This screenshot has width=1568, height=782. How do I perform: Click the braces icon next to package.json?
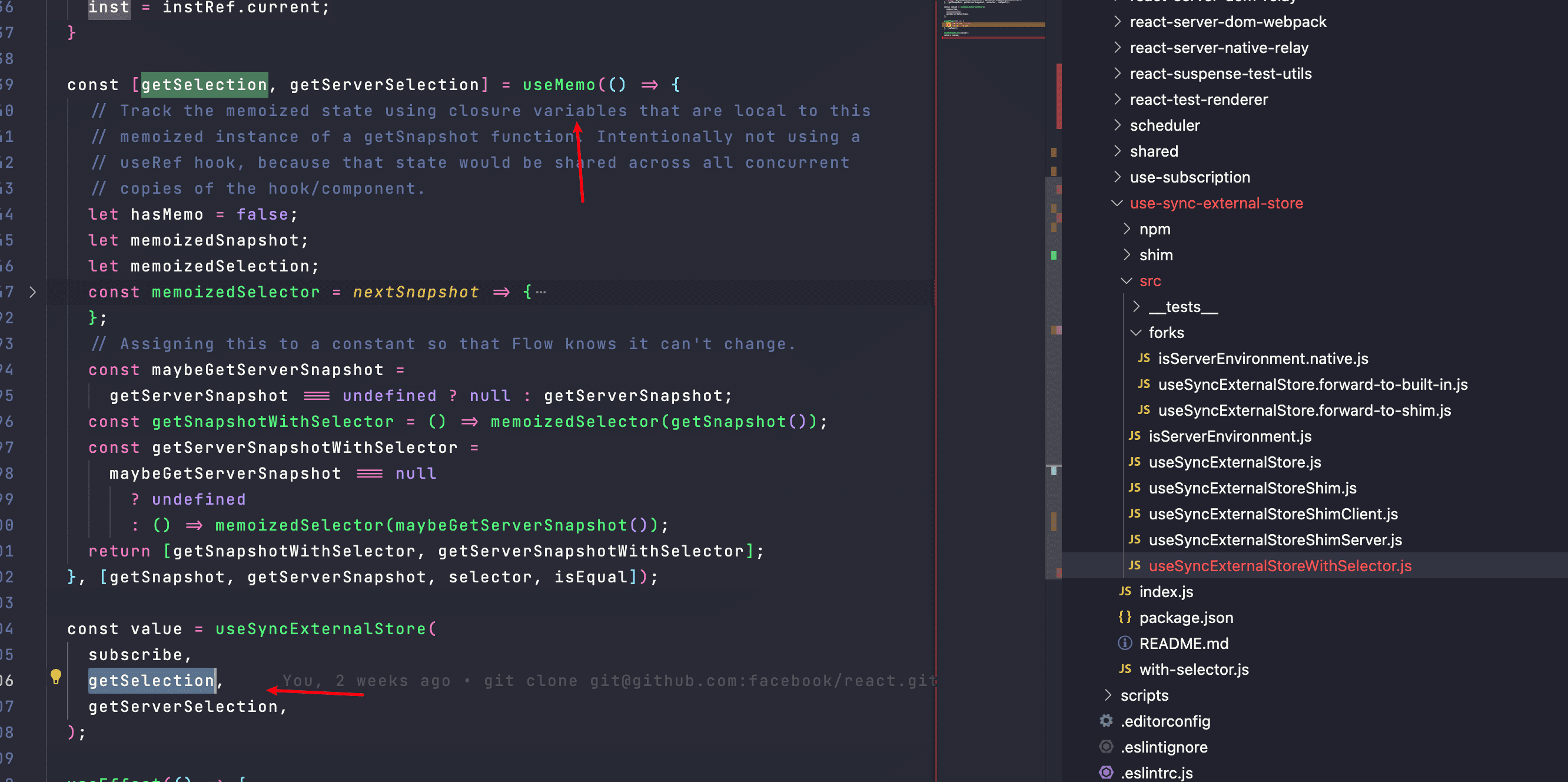click(1125, 617)
